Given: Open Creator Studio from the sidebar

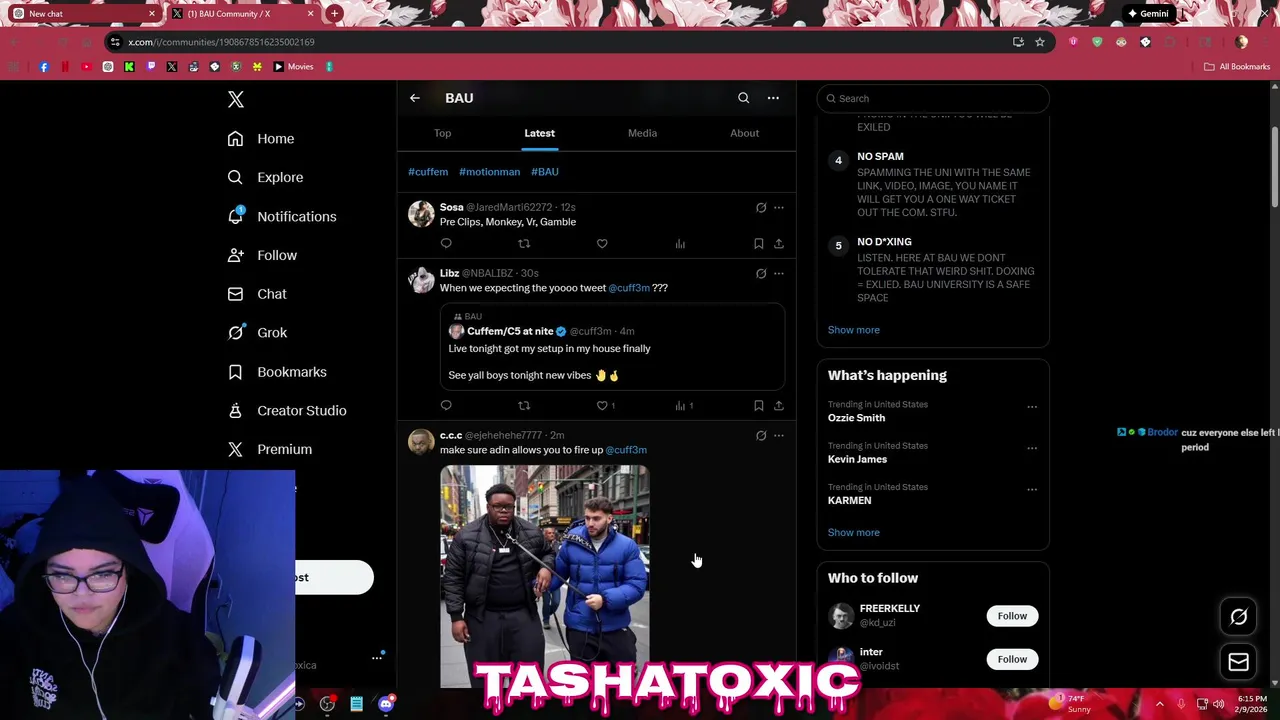Looking at the screenshot, I should click(287, 411).
